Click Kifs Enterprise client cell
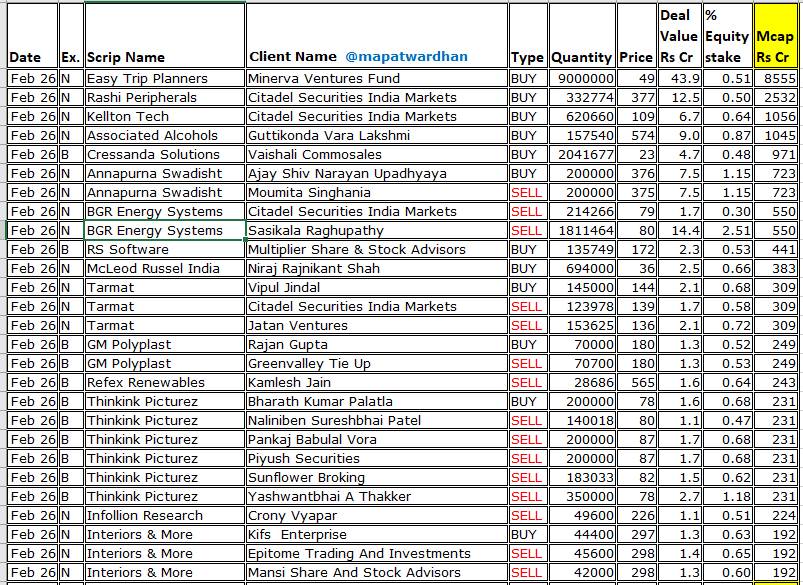The height and width of the screenshot is (585, 803). click(x=377, y=534)
